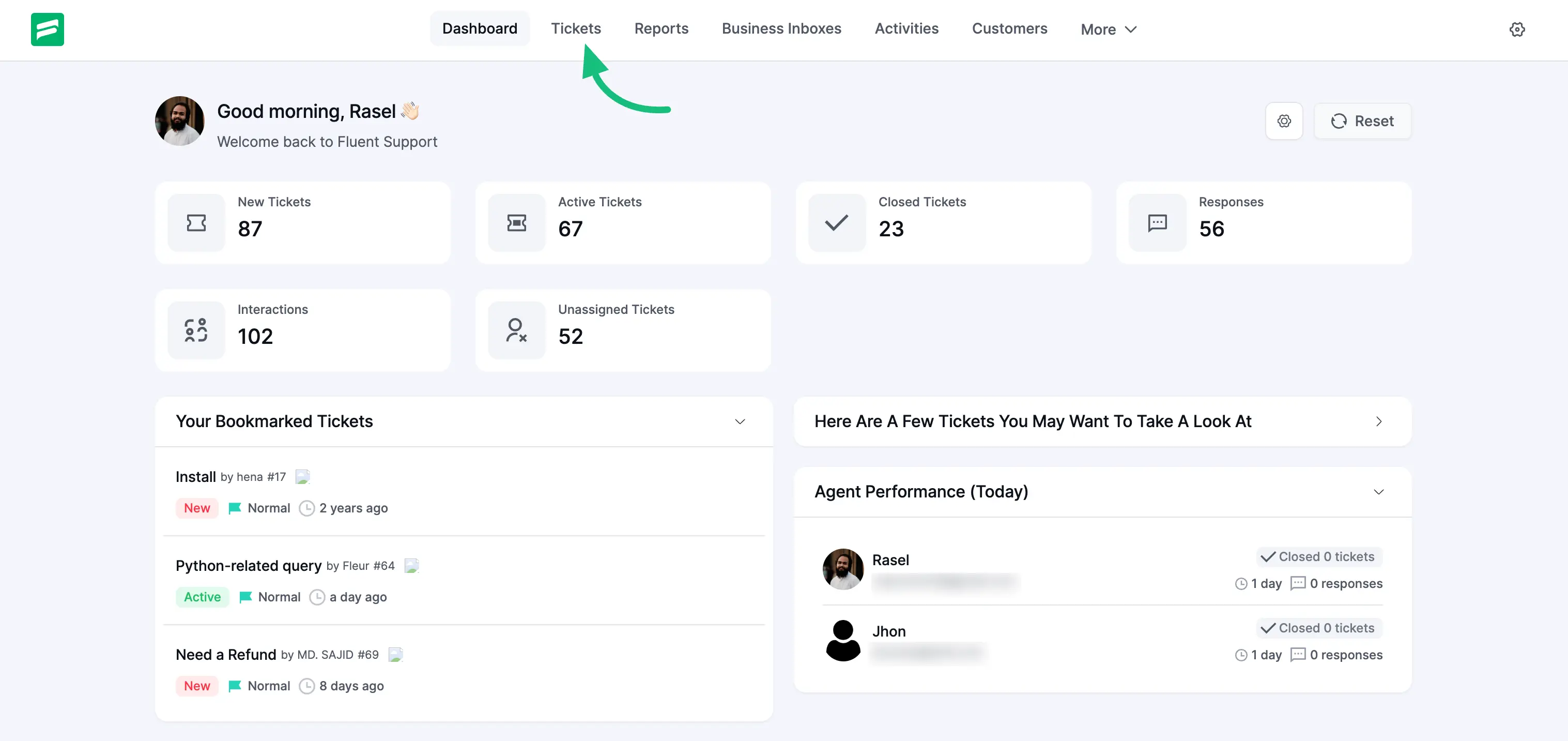This screenshot has width=1568, height=741.
Task: Click the Normal priority flag on the Install ticket
Action: pos(235,508)
